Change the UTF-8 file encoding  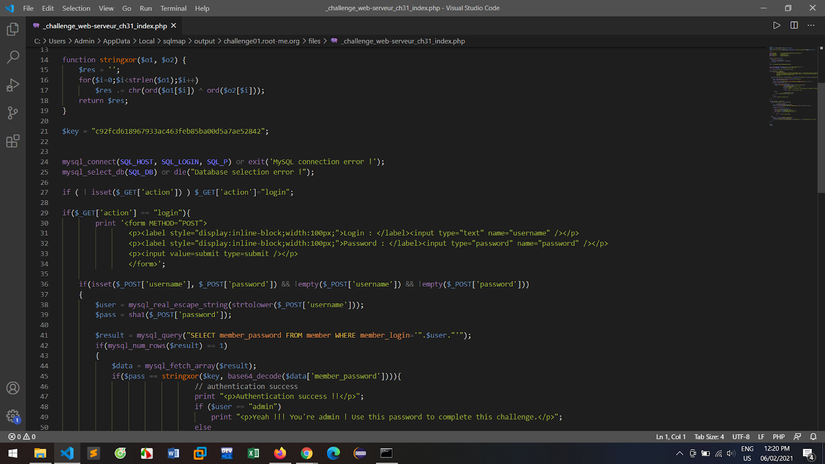[741, 437]
